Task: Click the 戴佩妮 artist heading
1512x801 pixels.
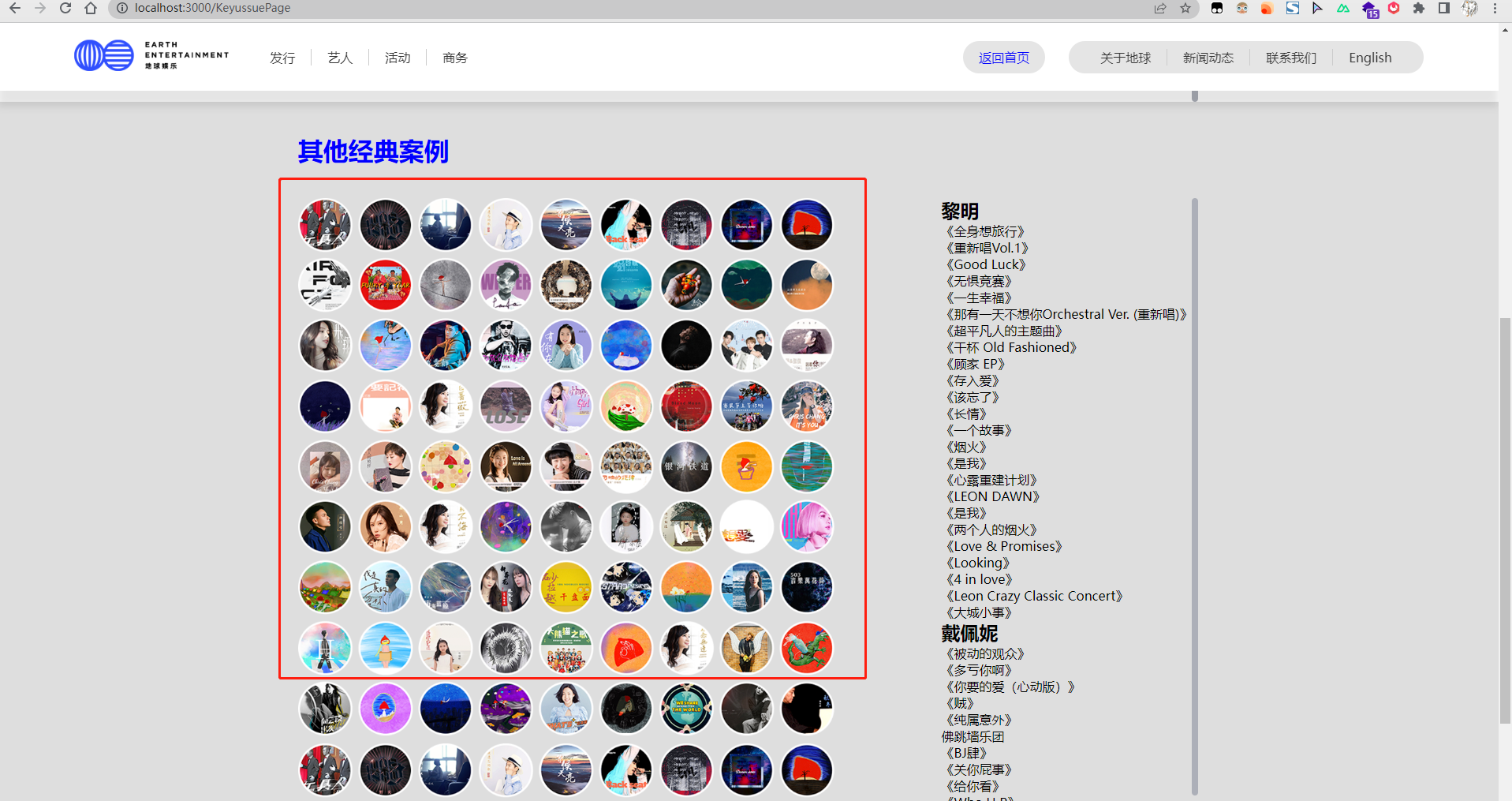Action: [969, 633]
